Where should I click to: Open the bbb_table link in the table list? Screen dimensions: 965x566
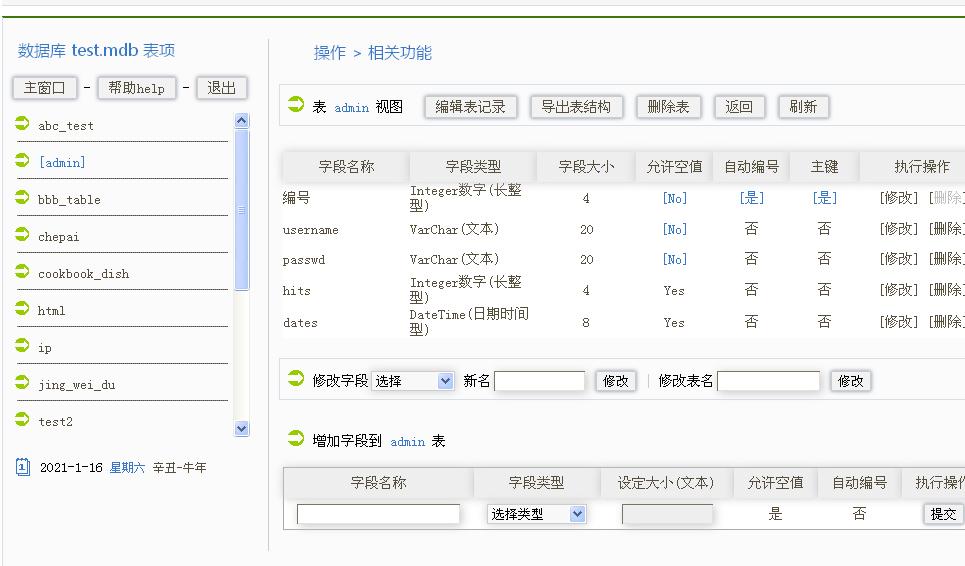[x=69, y=200]
